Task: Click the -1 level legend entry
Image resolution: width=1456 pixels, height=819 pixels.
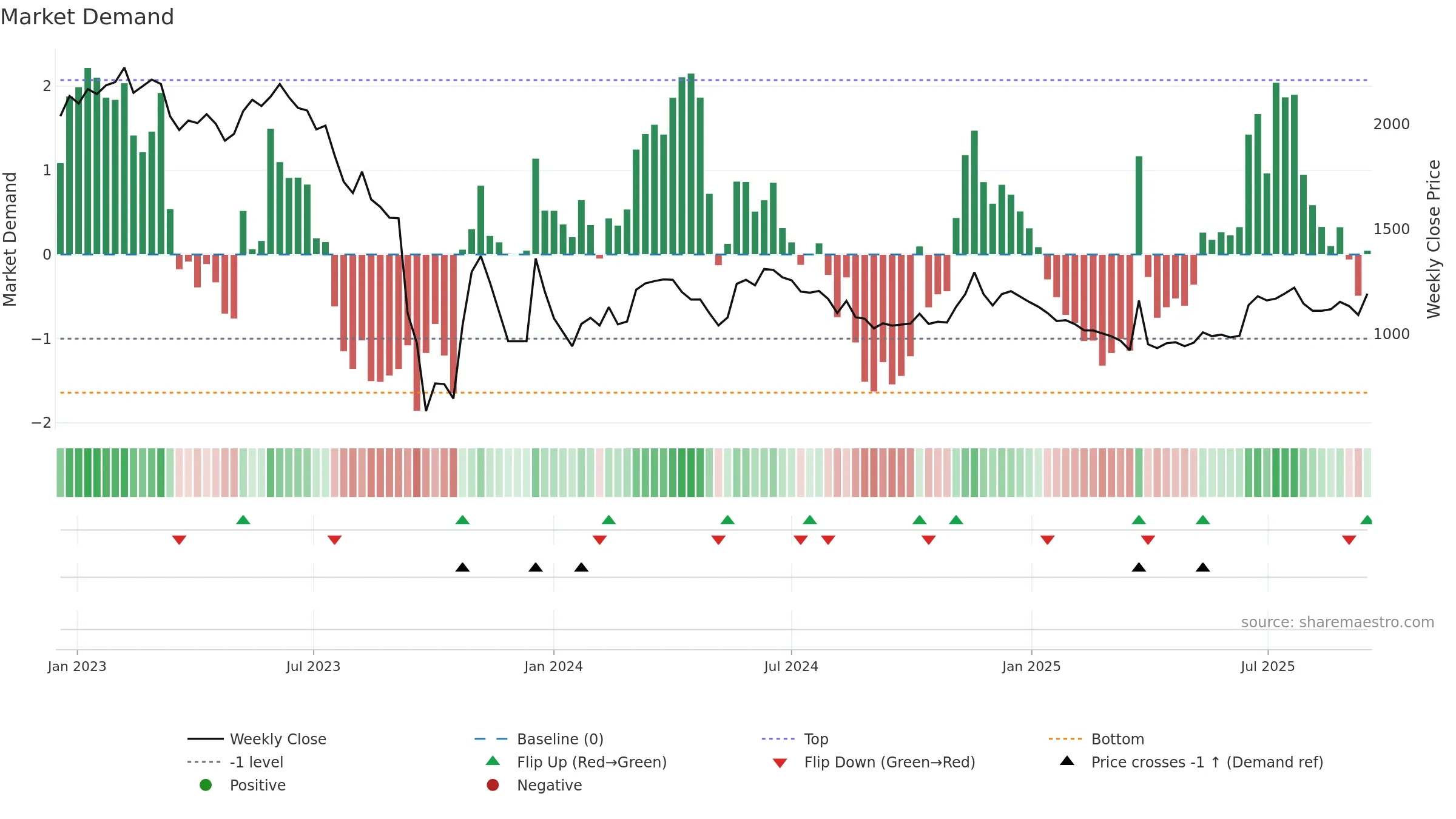Action: (x=235, y=762)
